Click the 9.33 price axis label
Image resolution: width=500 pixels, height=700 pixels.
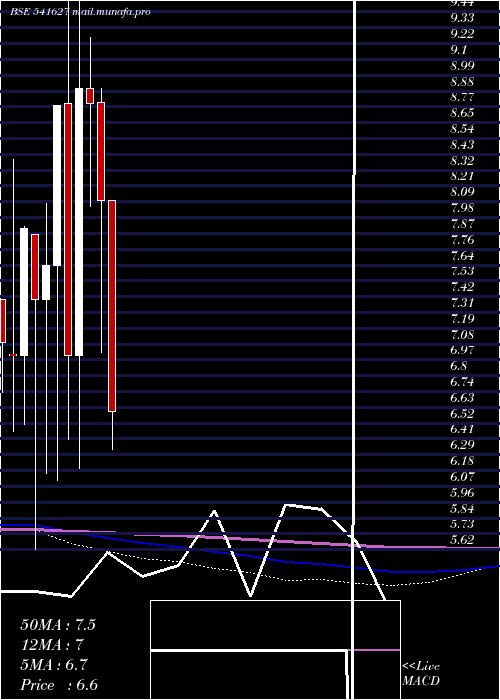(462, 18)
